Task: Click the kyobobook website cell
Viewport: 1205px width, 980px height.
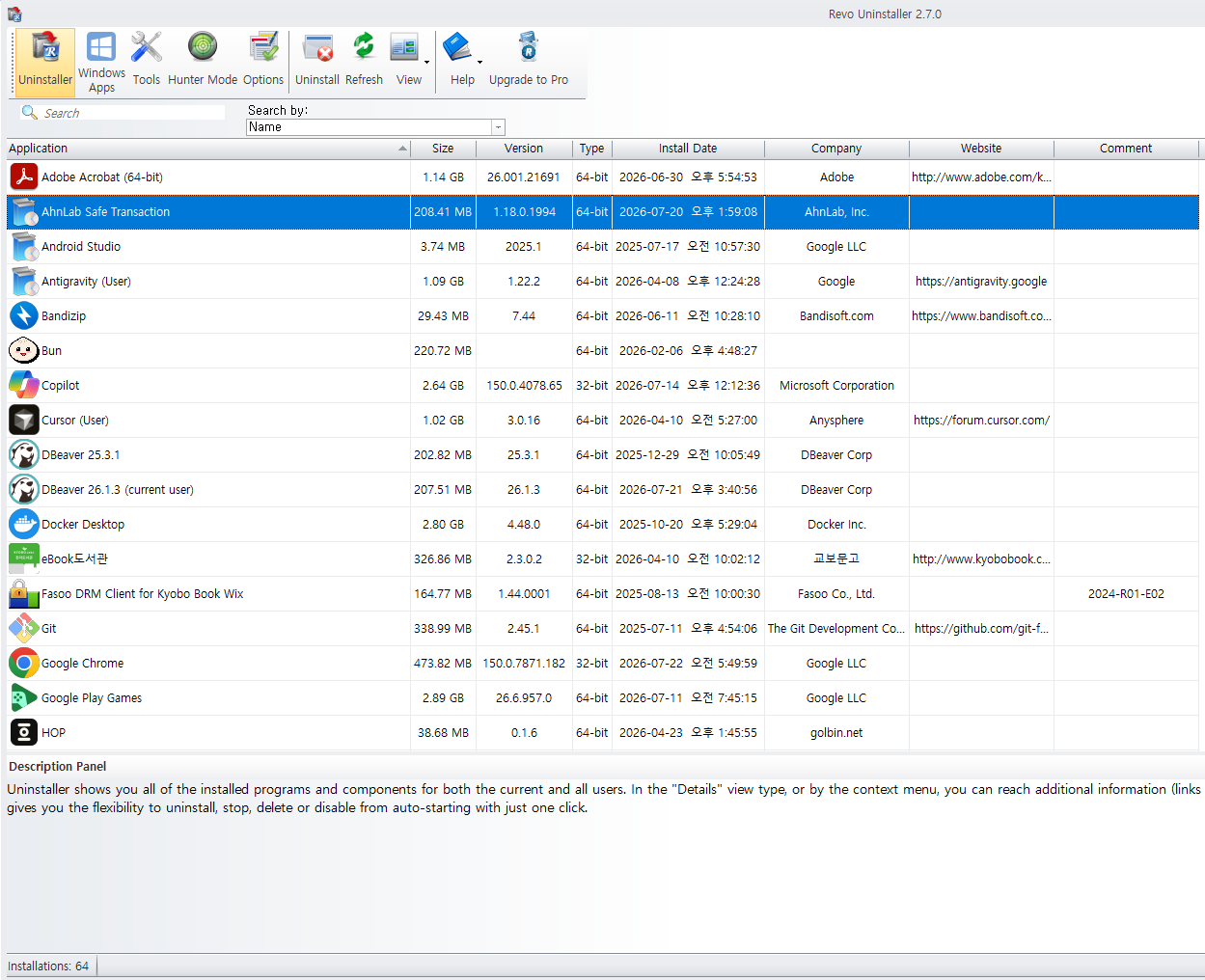Action: point(981,559)
